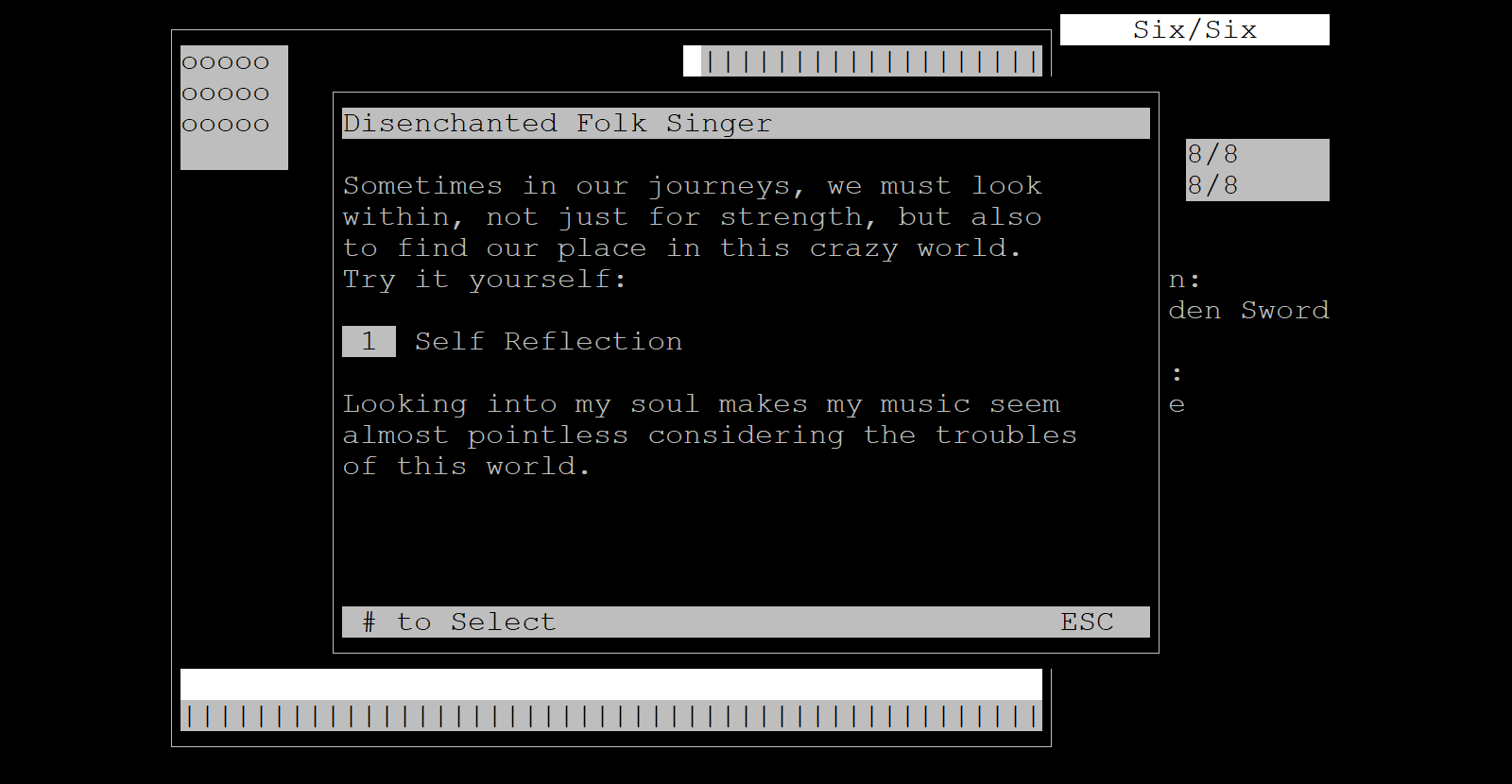Click the middle row of circles
This screenshot has height=784, width=1512.
click(226, 94)
